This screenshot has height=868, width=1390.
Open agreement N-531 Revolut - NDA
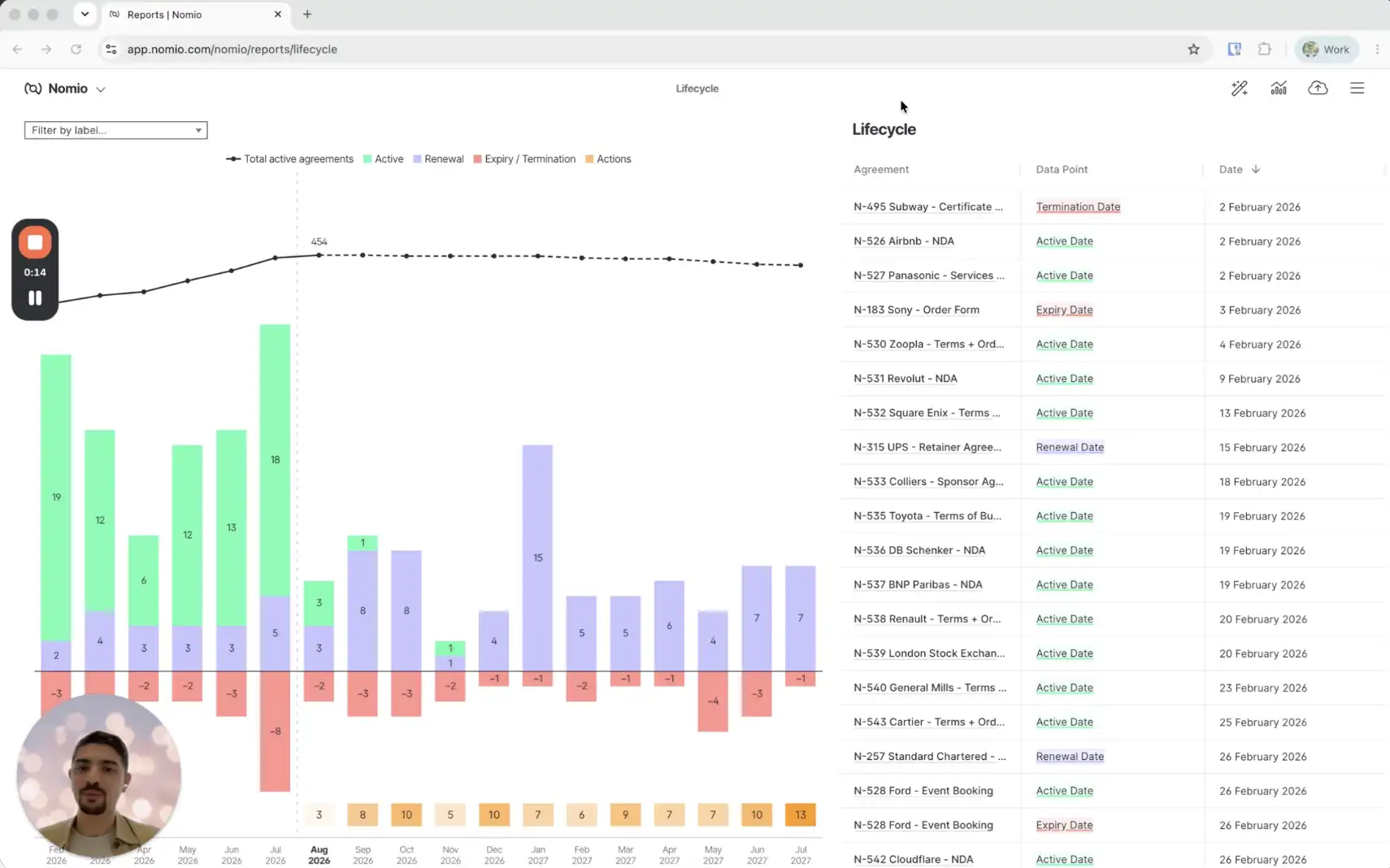point(906,379)
